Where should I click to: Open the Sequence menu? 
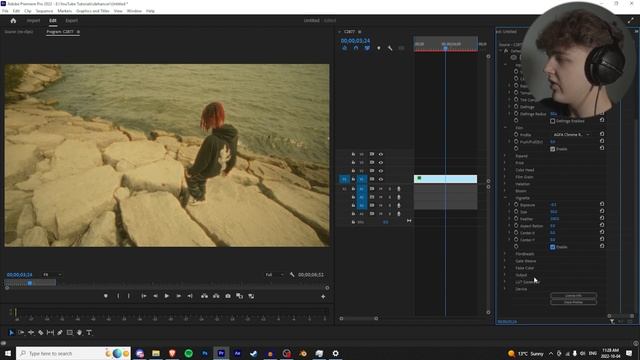tap(44, 11)
